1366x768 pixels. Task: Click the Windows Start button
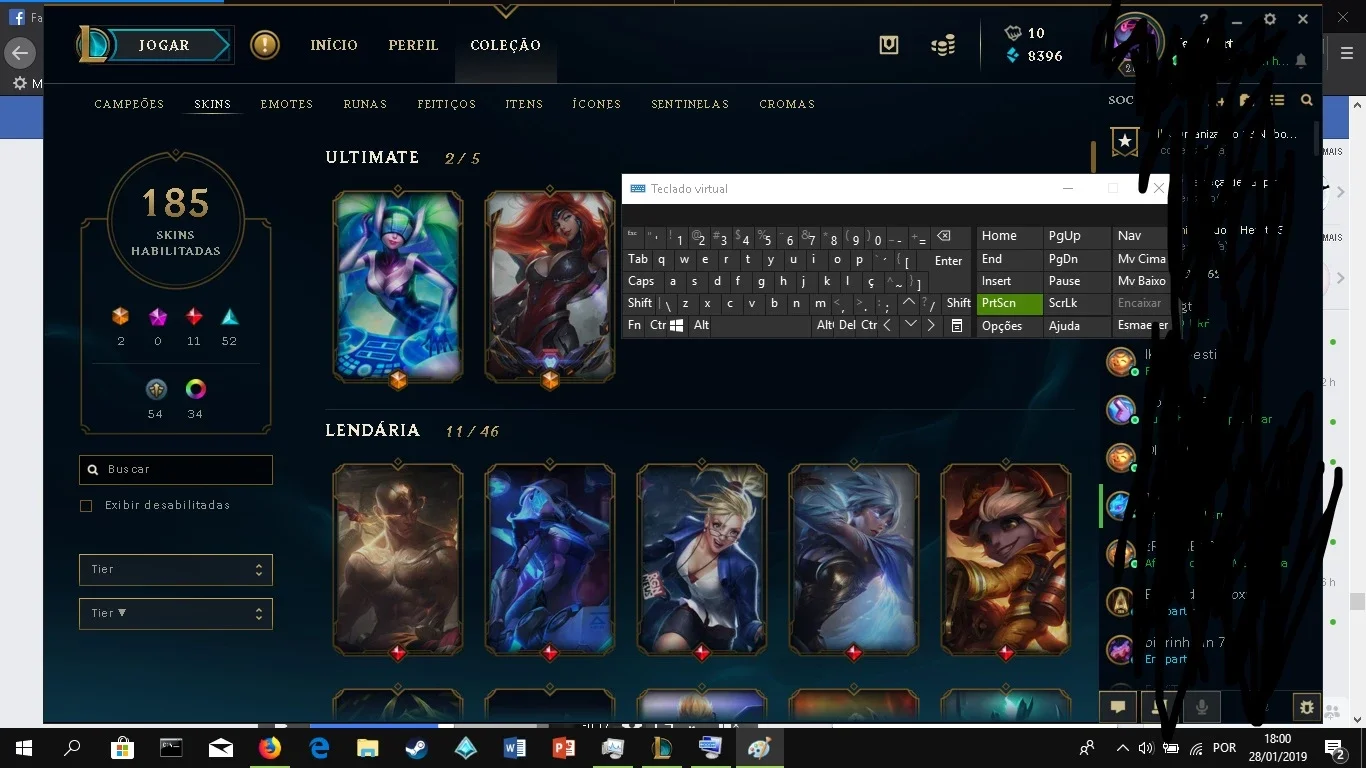click(x=24, y=747)
